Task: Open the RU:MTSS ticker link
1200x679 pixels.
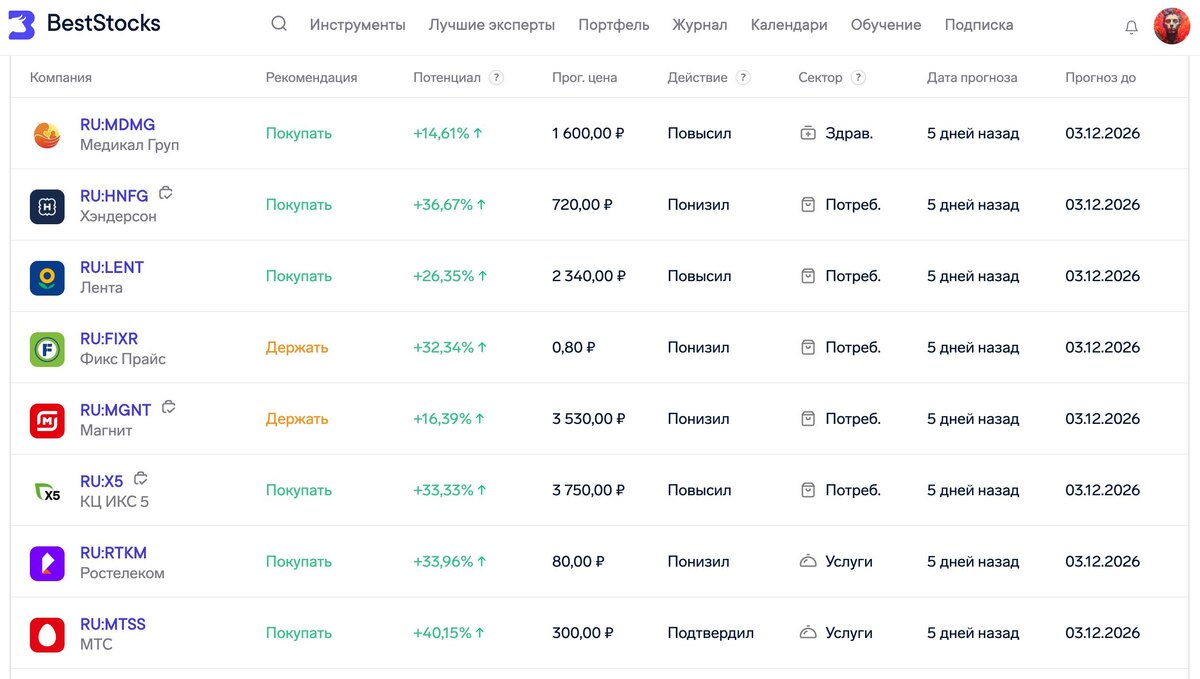Action: [113, 624]
